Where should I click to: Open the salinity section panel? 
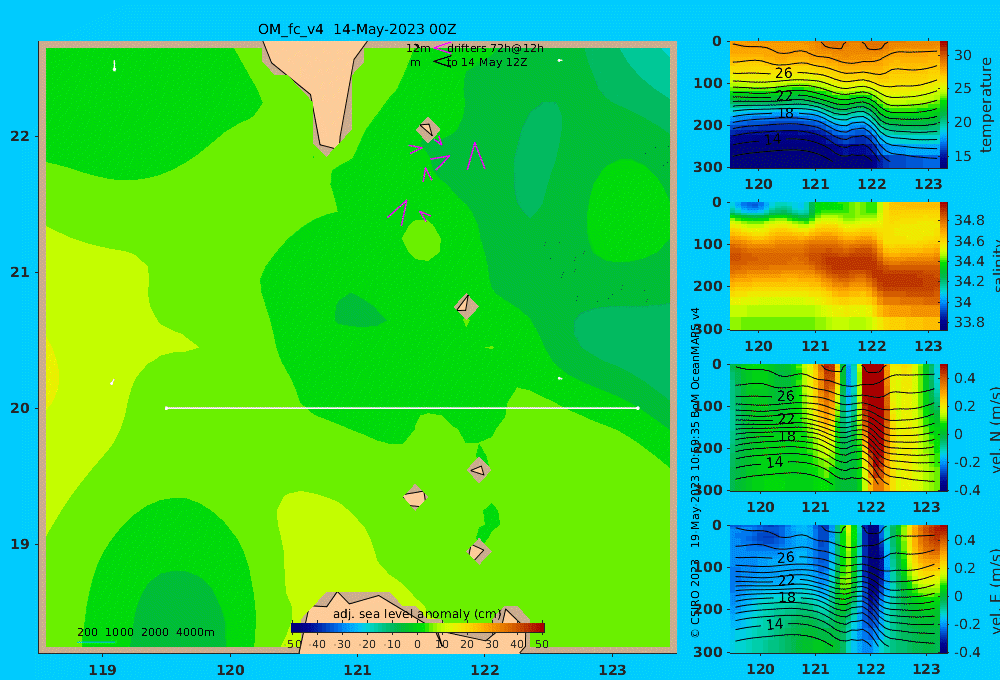tap(834, 266)
